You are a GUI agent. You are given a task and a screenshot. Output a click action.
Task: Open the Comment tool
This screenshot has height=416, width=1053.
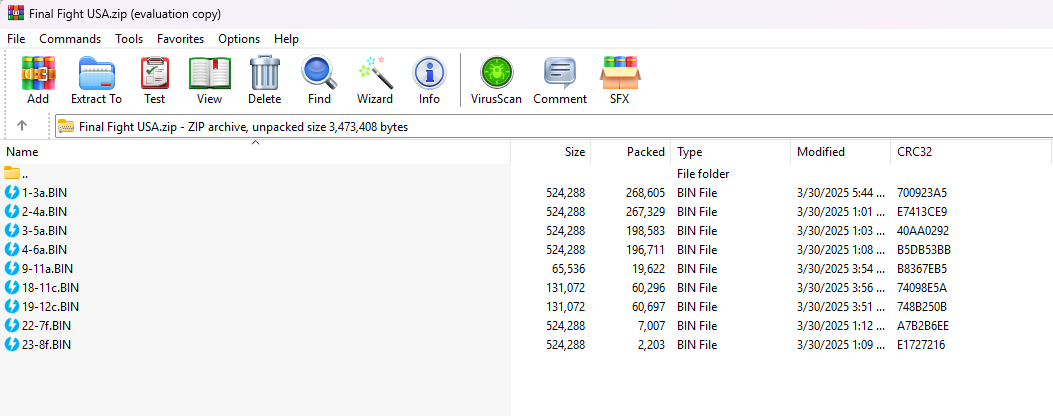pos(560,81)
